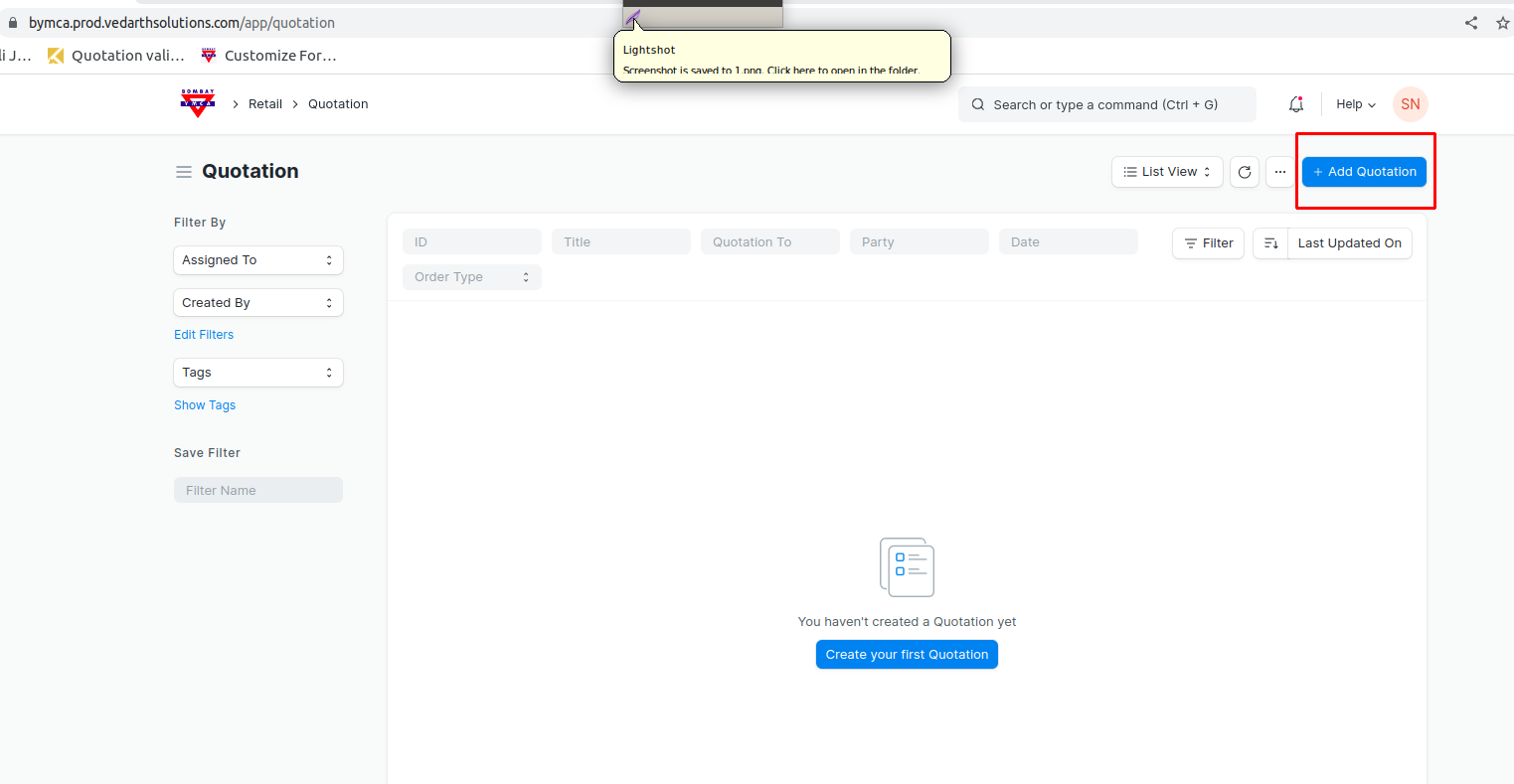
Task: Open the Order Type dropdown
Action: (x=472, y=277)
